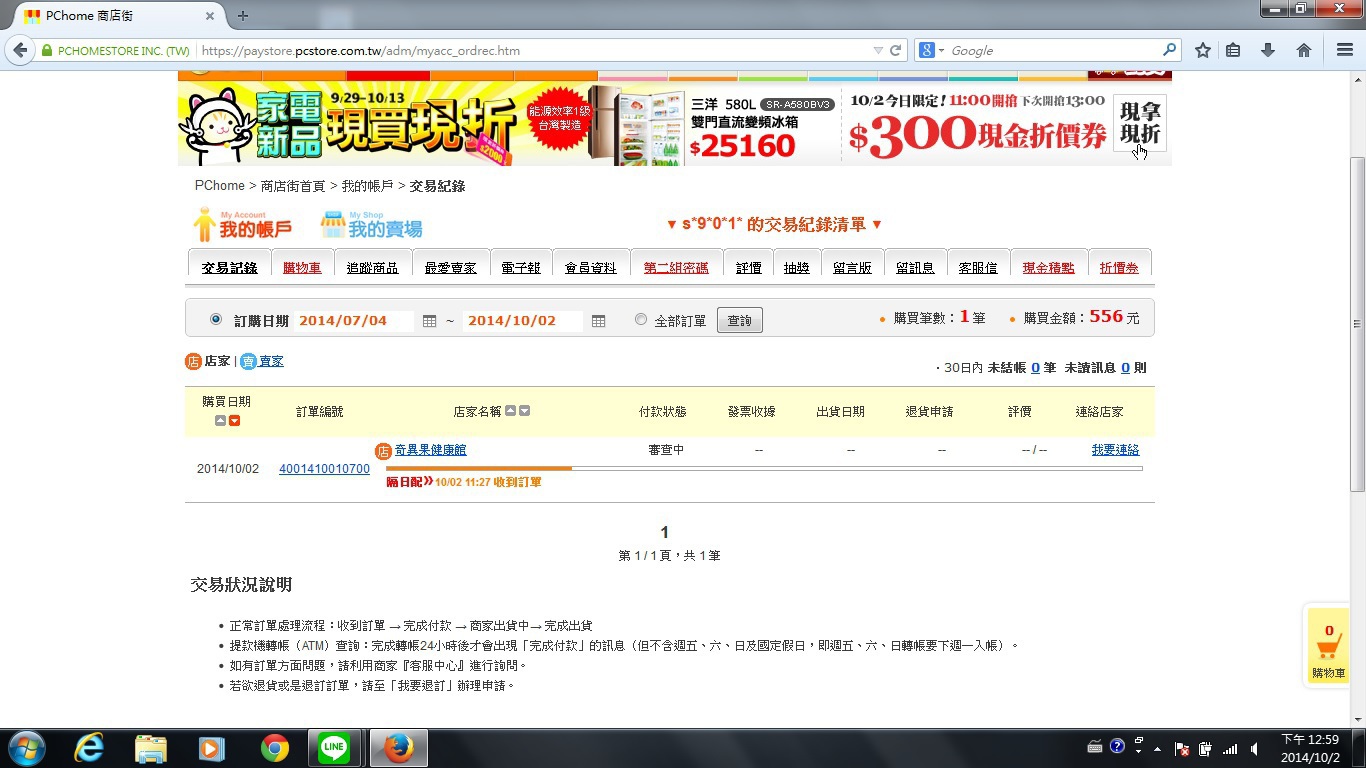Click the 現拿現折 coupon banner button
The width and height of the screenshot is (1366, 768).
[x=1139, y=123]
